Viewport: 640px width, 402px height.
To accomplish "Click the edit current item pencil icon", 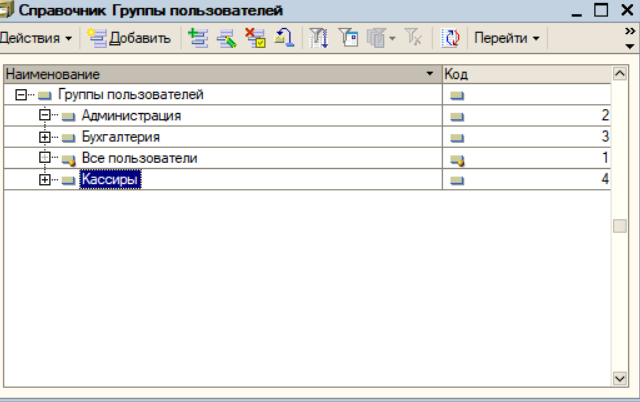I will pos(227,38).
